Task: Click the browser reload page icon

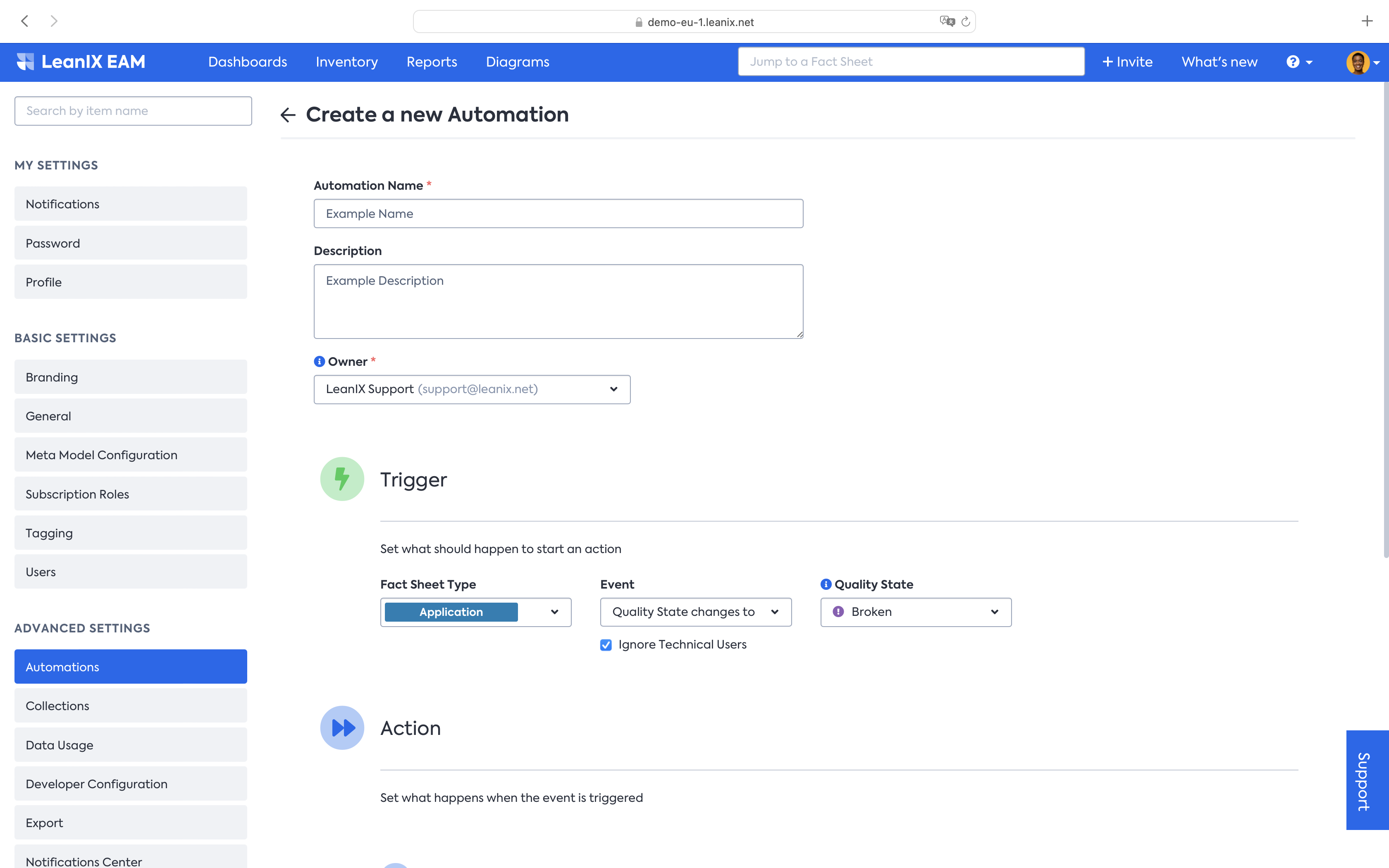Action: tap(965, 22)
